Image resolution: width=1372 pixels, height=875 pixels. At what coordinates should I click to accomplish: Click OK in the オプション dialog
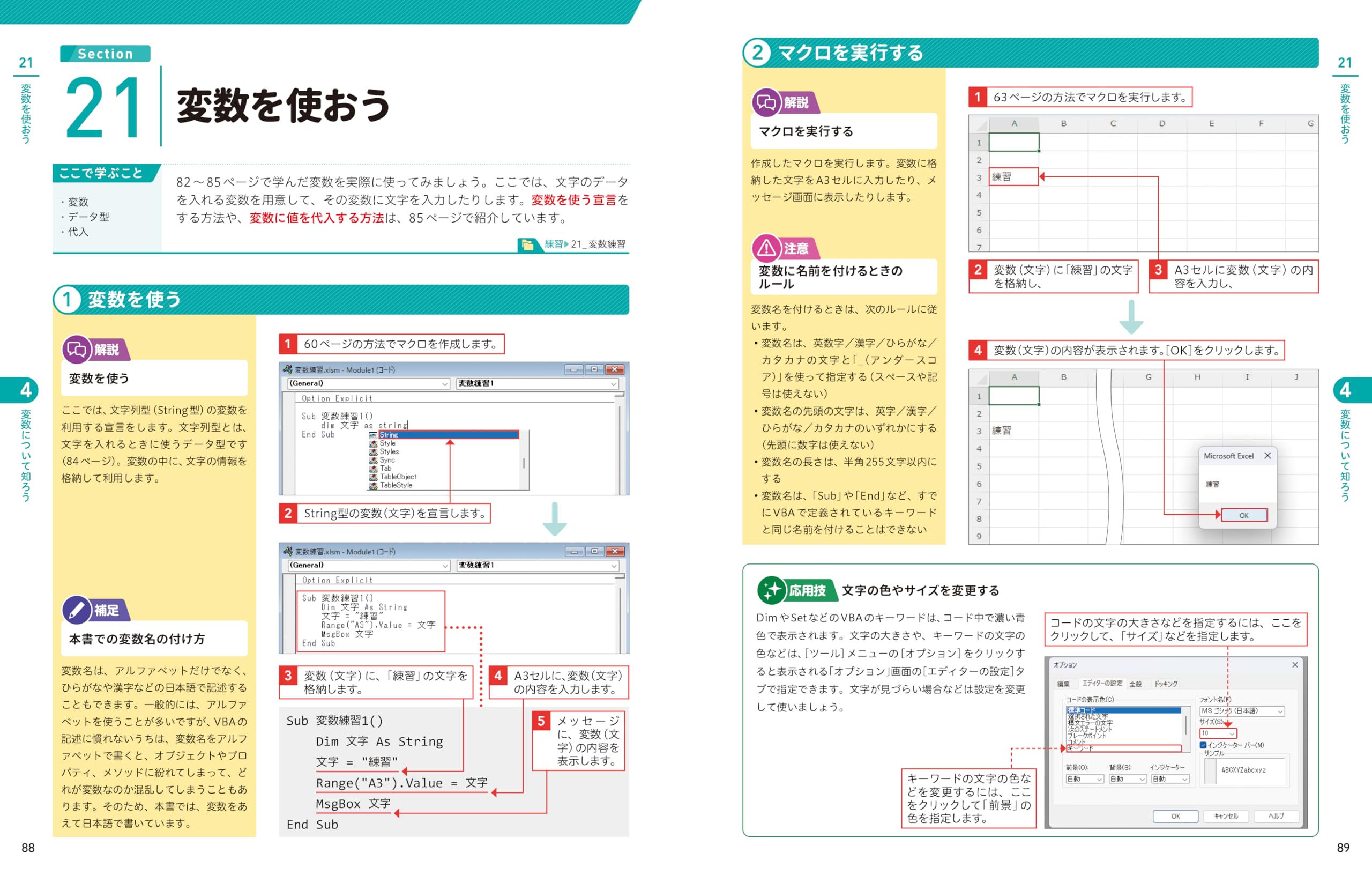(1175, 816)
